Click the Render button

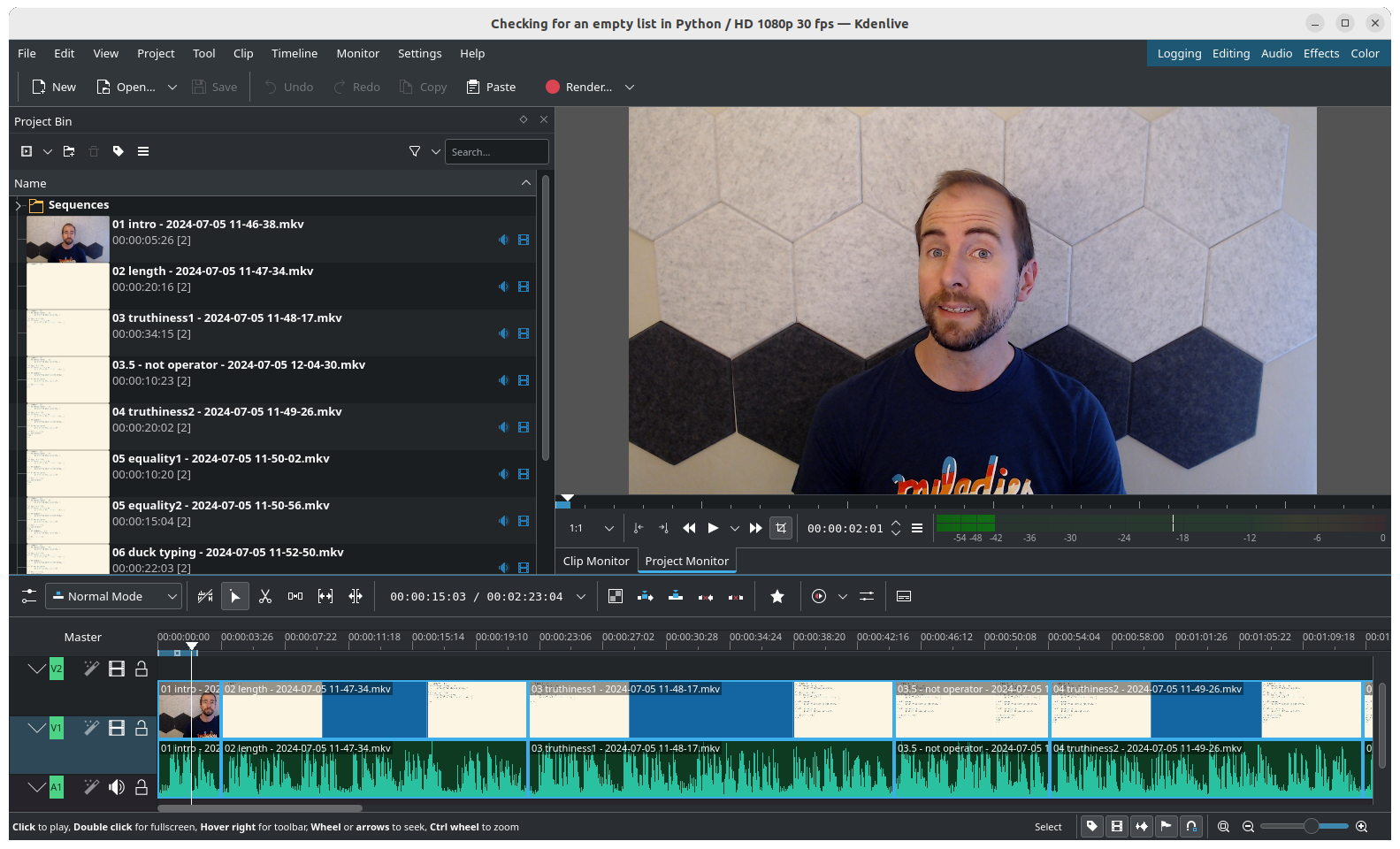click(x=579, y=87)
